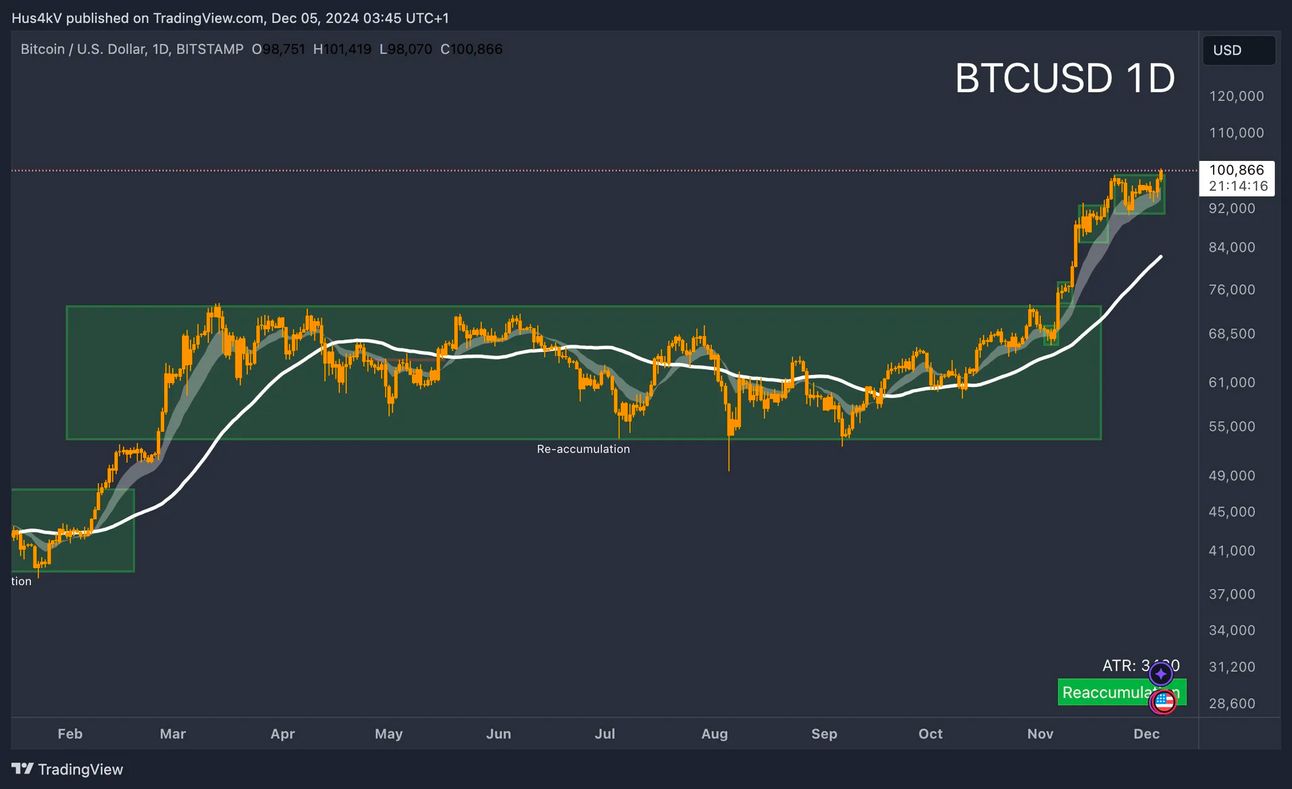Click the countdown timer 21:14:16 label

tap(1237, 186)
